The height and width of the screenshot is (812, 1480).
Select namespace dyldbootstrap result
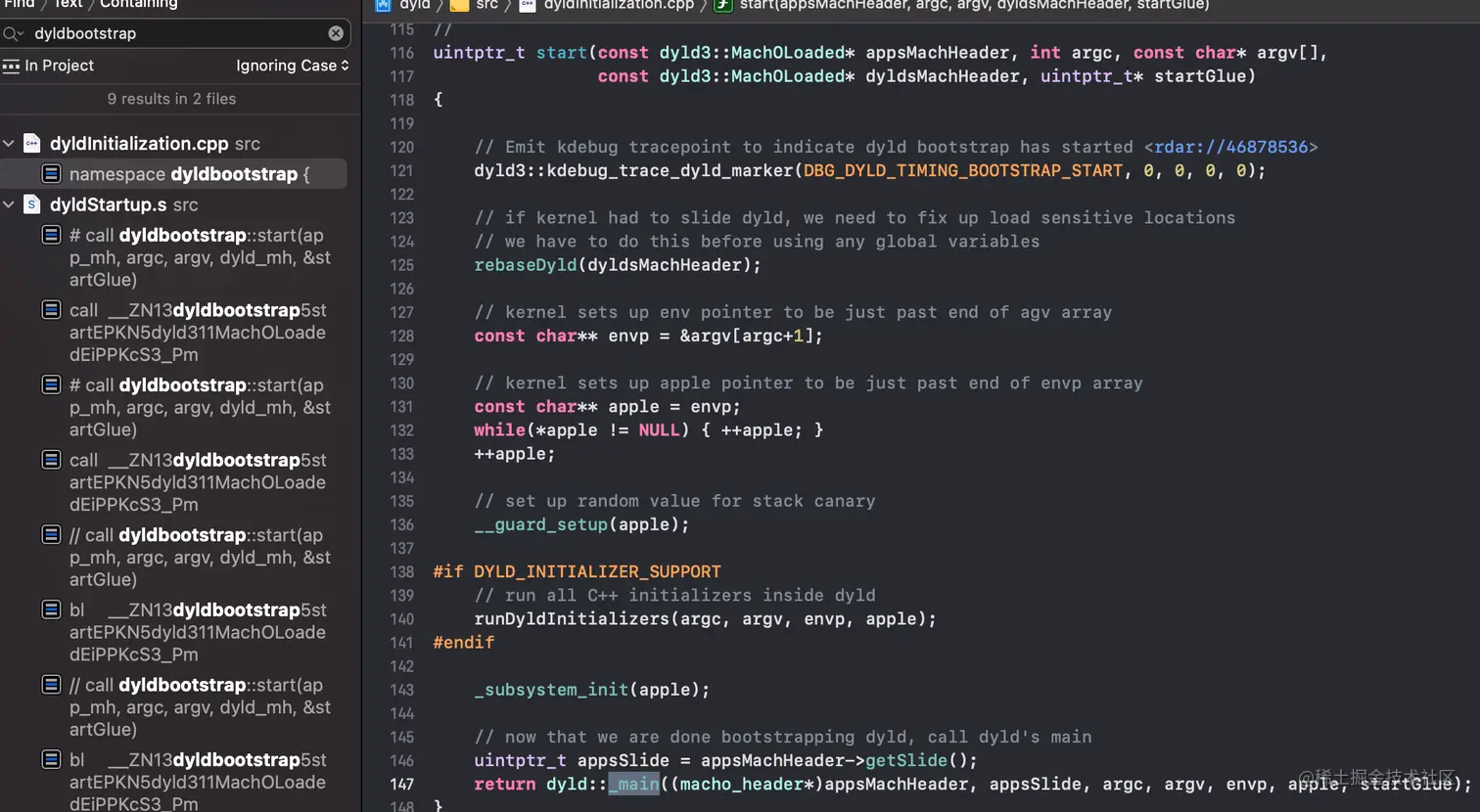pyautogui.click(x=174, y=174)
